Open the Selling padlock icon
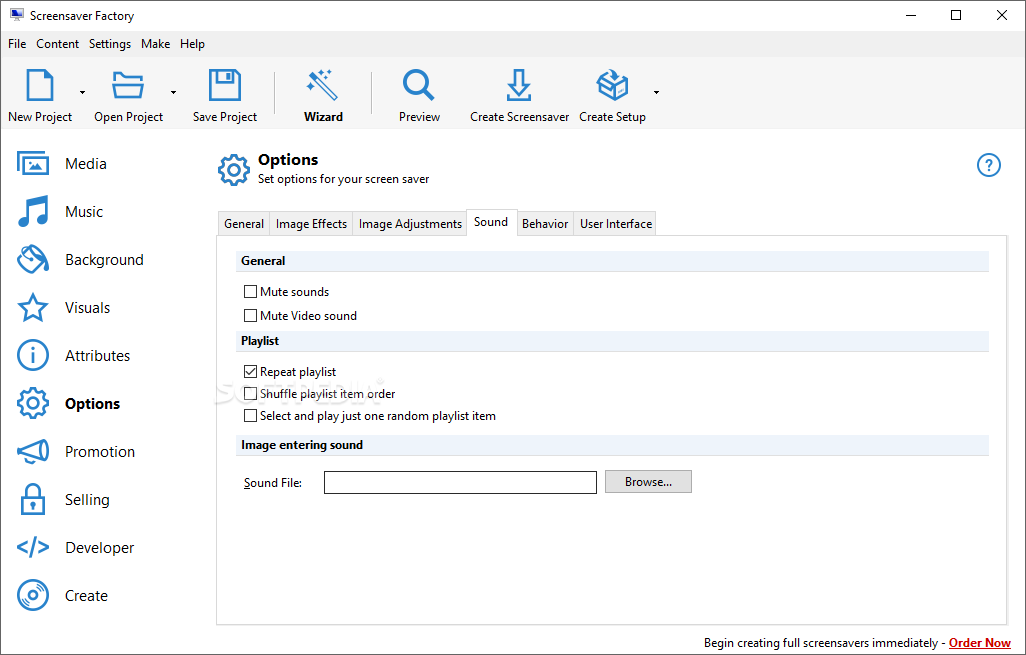Viewport: 1026px width, 655px height. click(x=33, y=499)
